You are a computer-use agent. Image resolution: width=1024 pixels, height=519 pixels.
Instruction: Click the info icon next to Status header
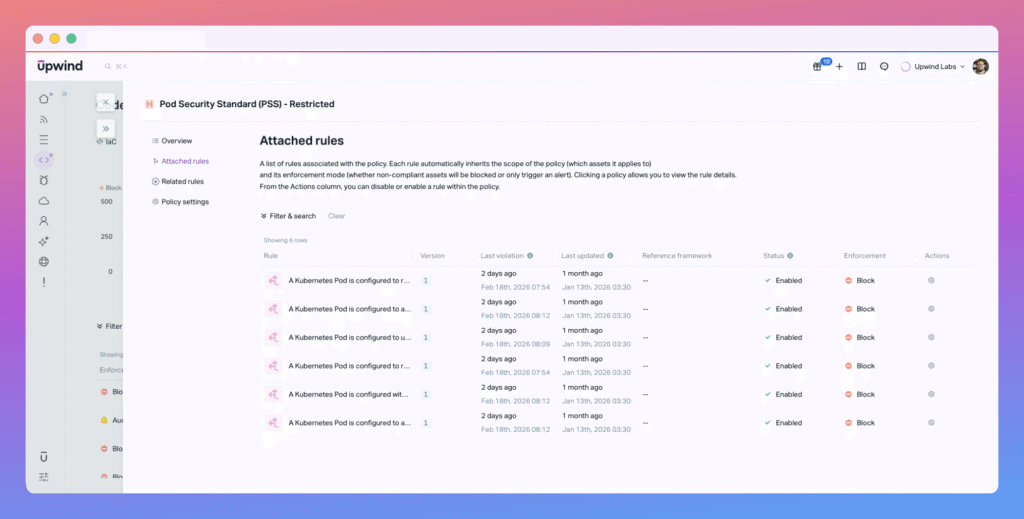pos(790,256)
